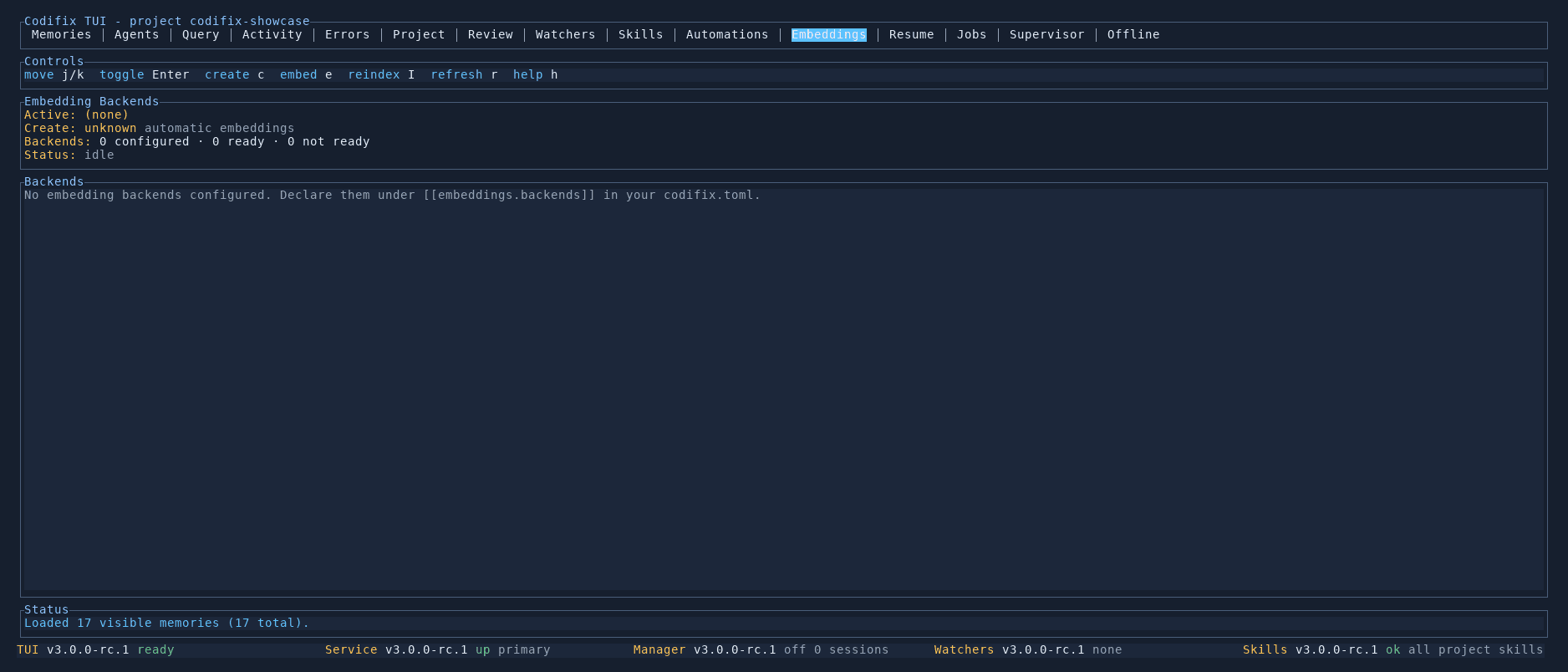Click the 'Active: (none)' line
Image resolution: width=1568 pixels, height=672 pixels.
pos(77,115)
